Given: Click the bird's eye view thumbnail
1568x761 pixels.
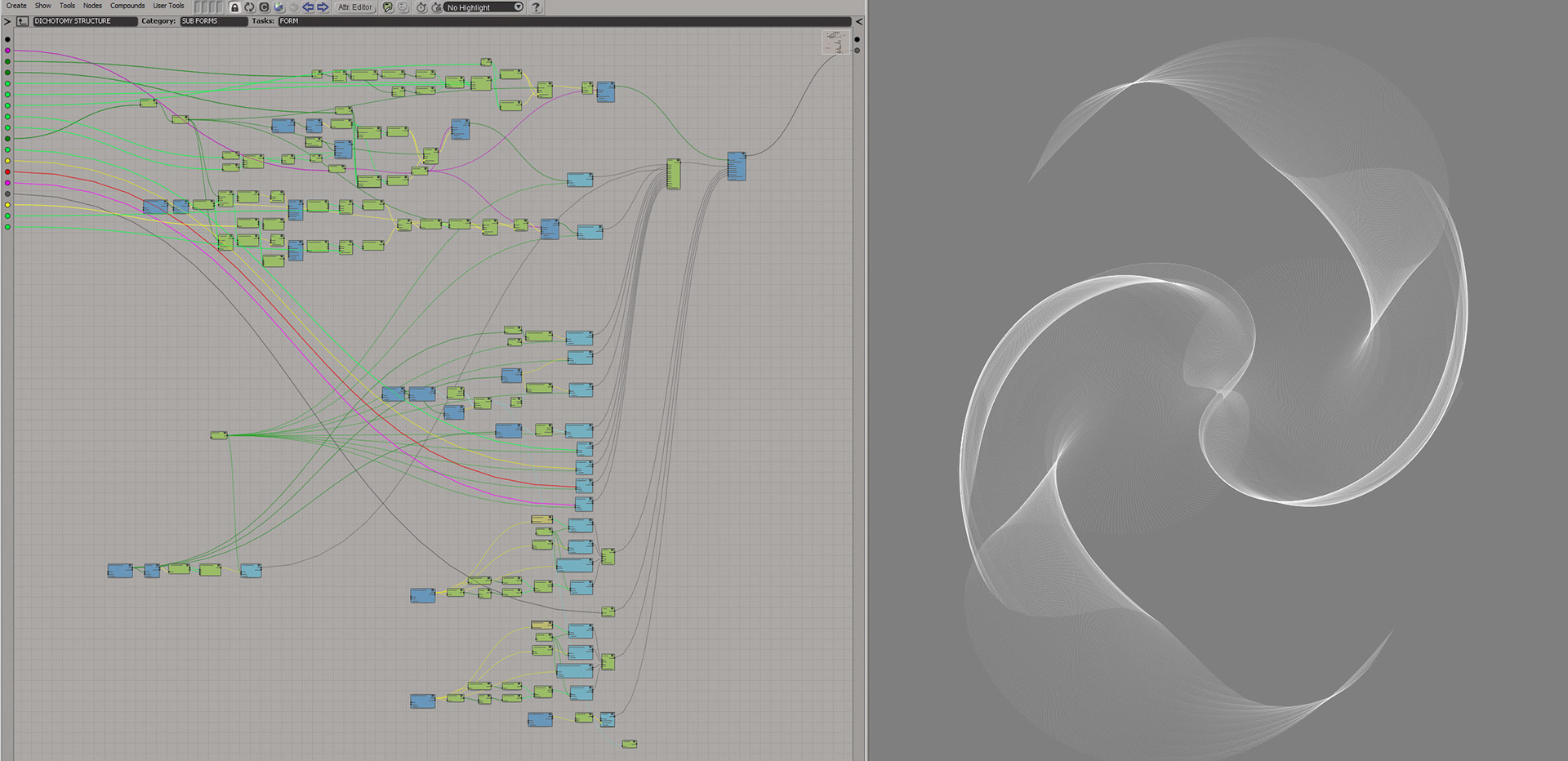Looking at the screenshot, I should pos(835,42).
